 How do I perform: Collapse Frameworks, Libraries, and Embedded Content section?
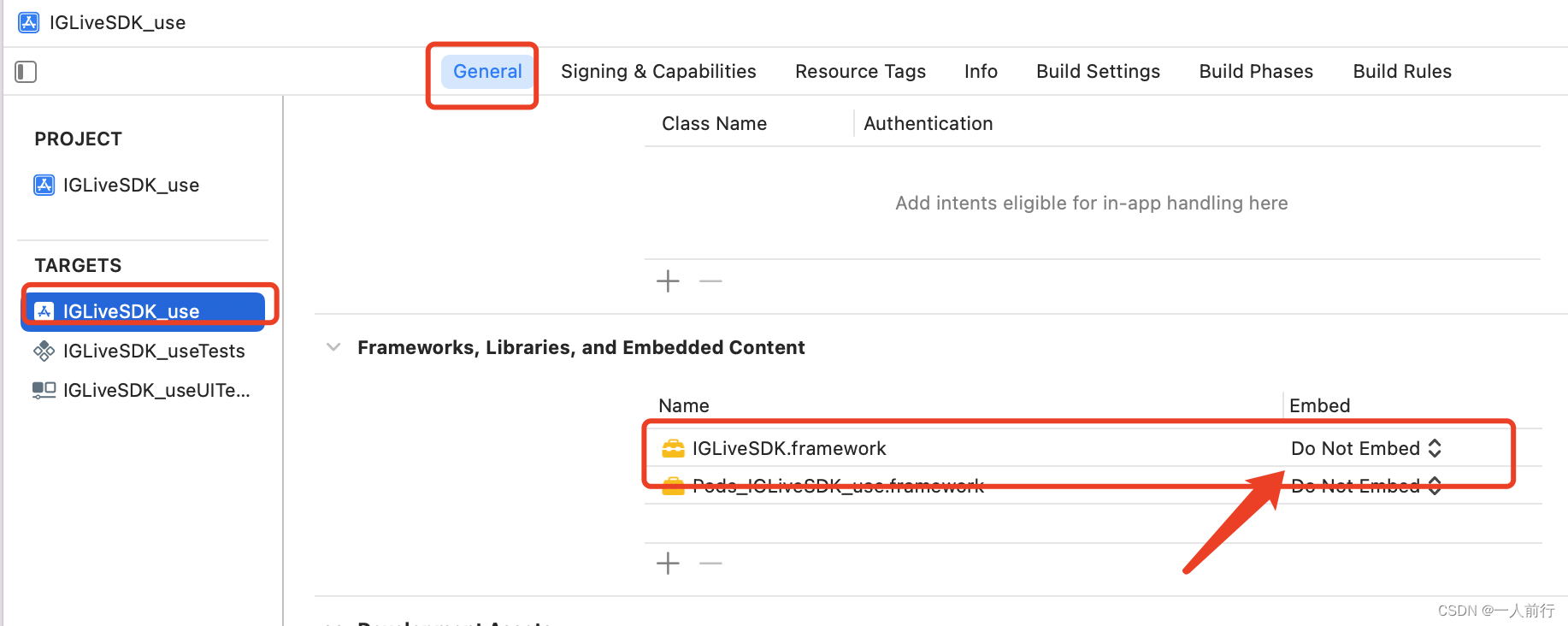click(x=333, y=347)
